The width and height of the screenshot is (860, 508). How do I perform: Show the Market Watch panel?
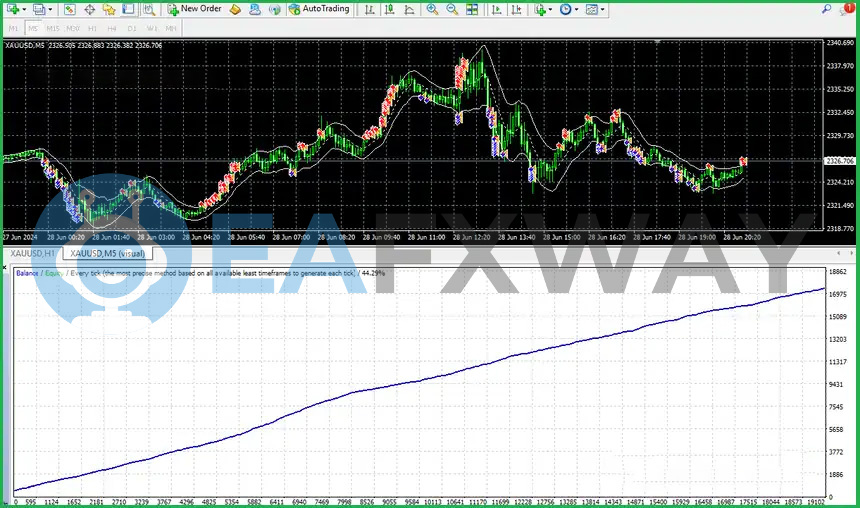click(70, 9)
